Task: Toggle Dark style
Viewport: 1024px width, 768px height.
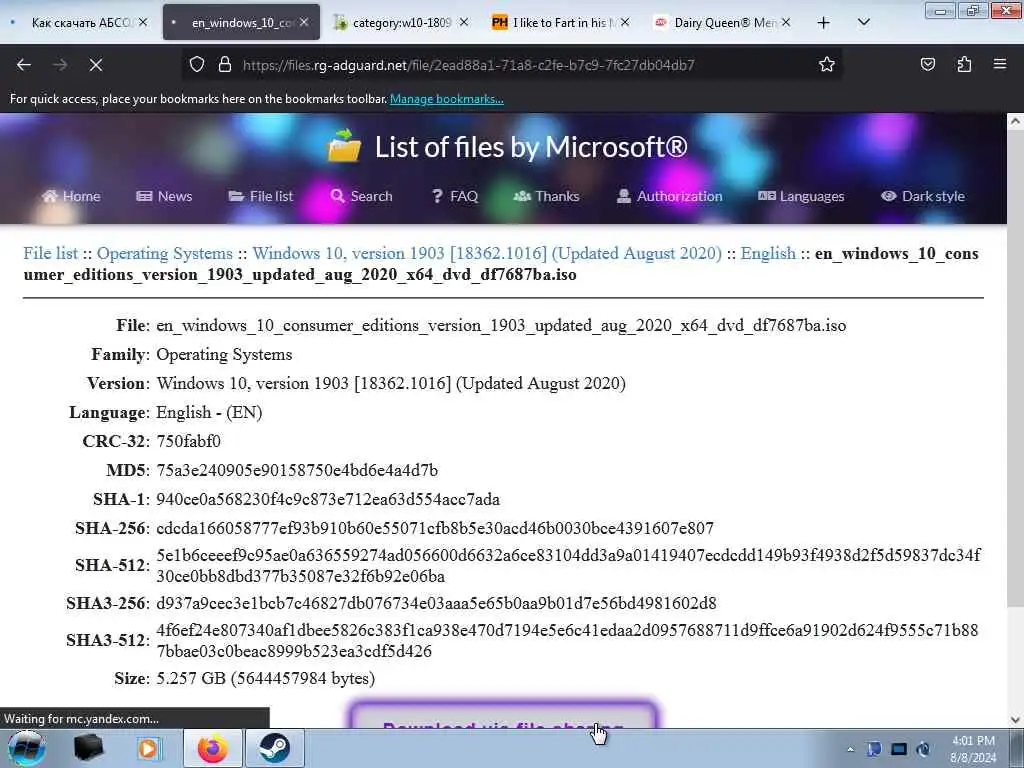Action: click(923, 196)
